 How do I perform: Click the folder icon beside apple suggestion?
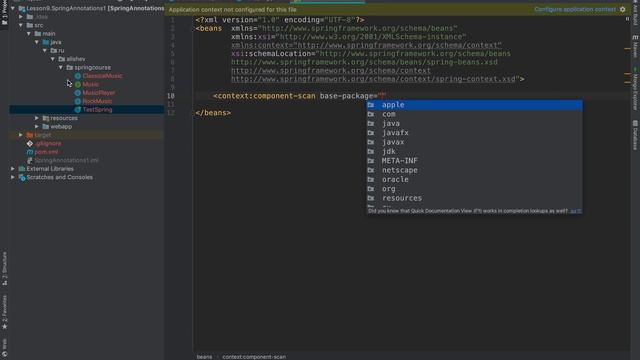pos(371,105)
